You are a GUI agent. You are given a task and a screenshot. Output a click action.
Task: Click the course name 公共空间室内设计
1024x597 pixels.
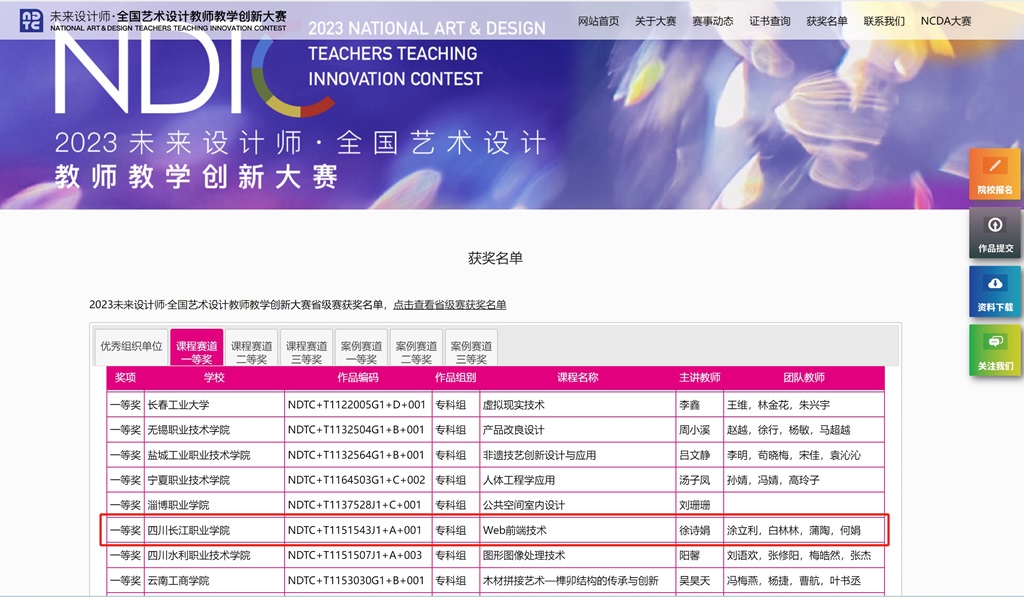[x=524, y=505]
